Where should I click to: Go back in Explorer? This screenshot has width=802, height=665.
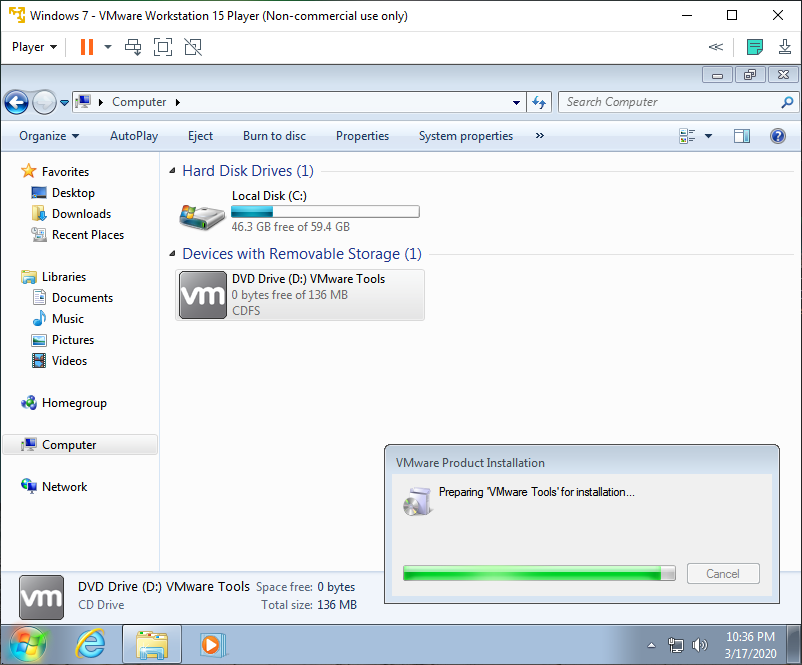coord(16,102)
